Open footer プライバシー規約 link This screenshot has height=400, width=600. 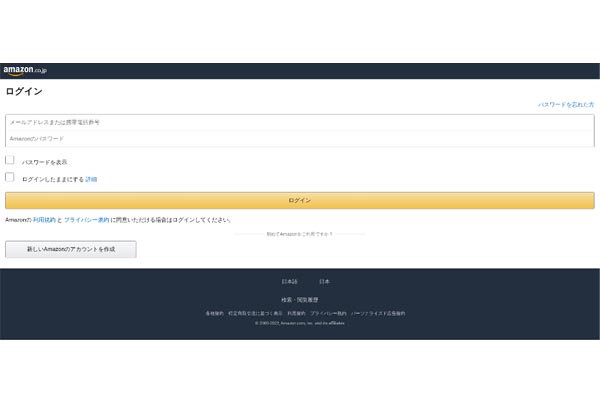pos(328,313)
